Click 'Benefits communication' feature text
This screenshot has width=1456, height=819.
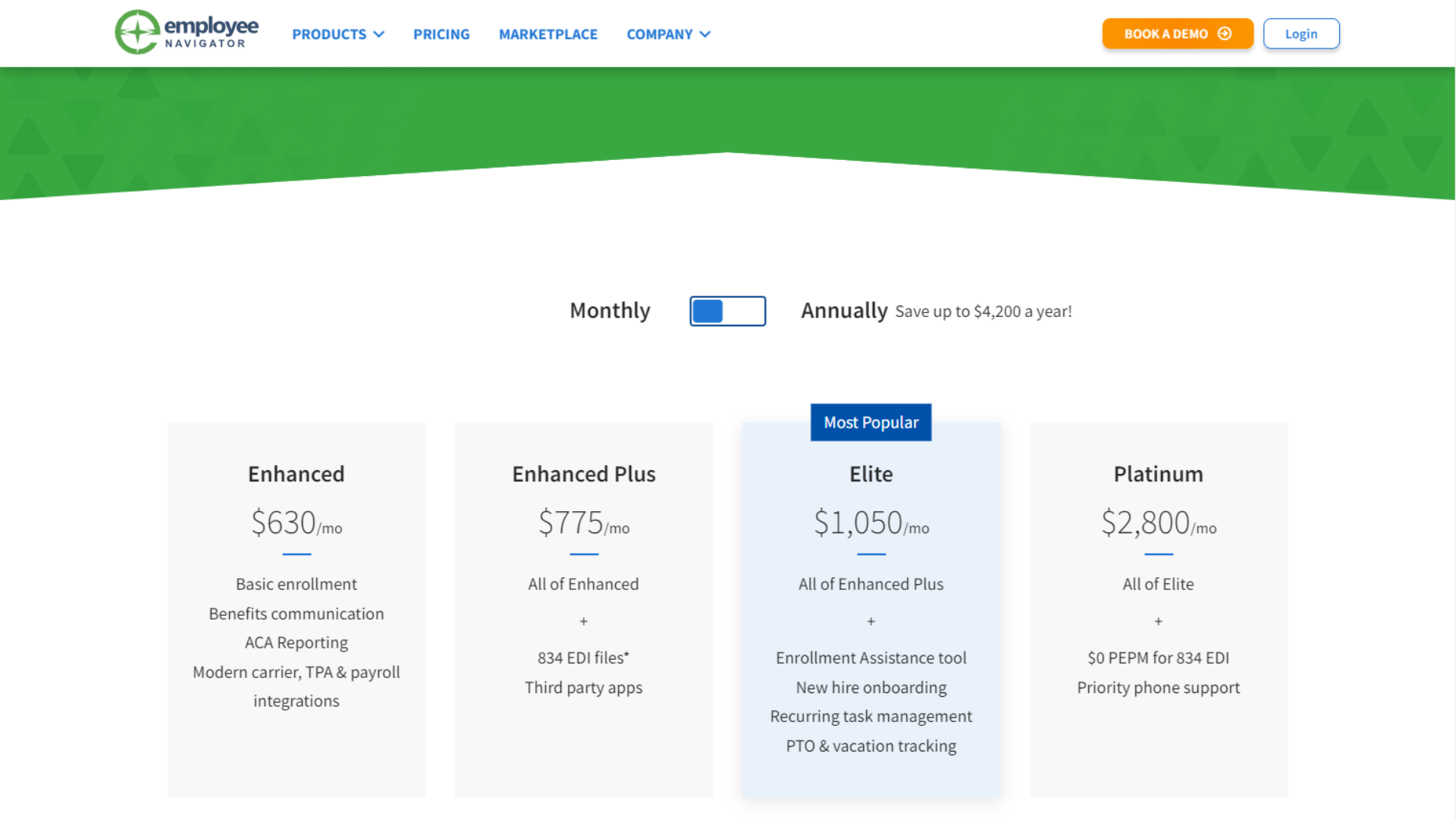click(x=297, y=613)
